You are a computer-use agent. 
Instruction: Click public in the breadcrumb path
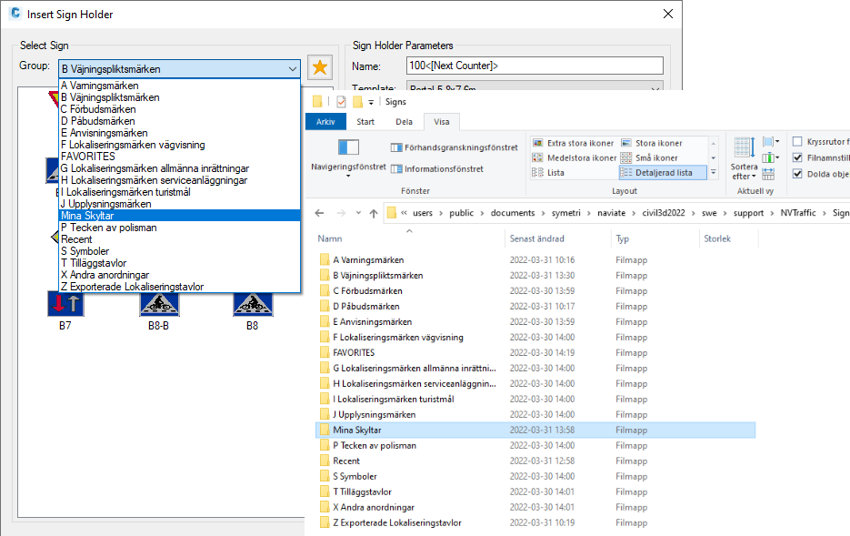coord(461,213)
